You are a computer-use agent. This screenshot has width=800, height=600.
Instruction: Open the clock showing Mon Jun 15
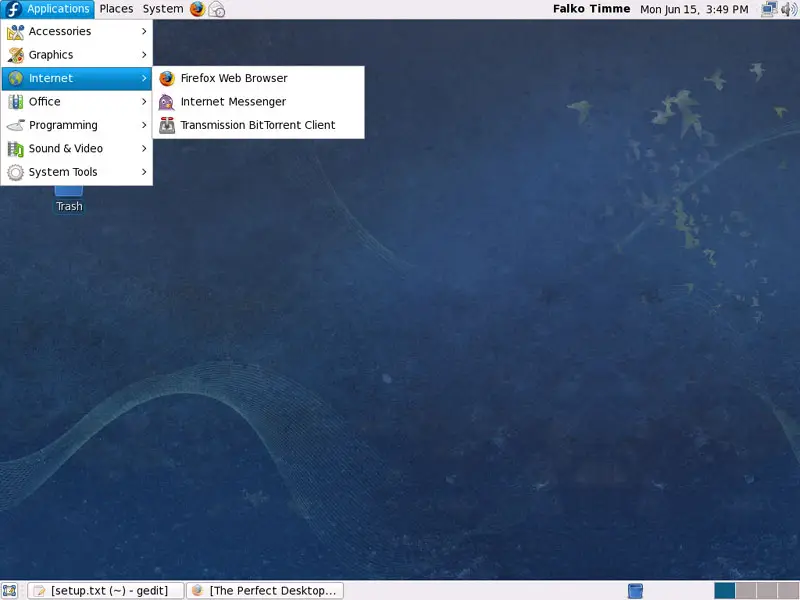pos(694,9)
